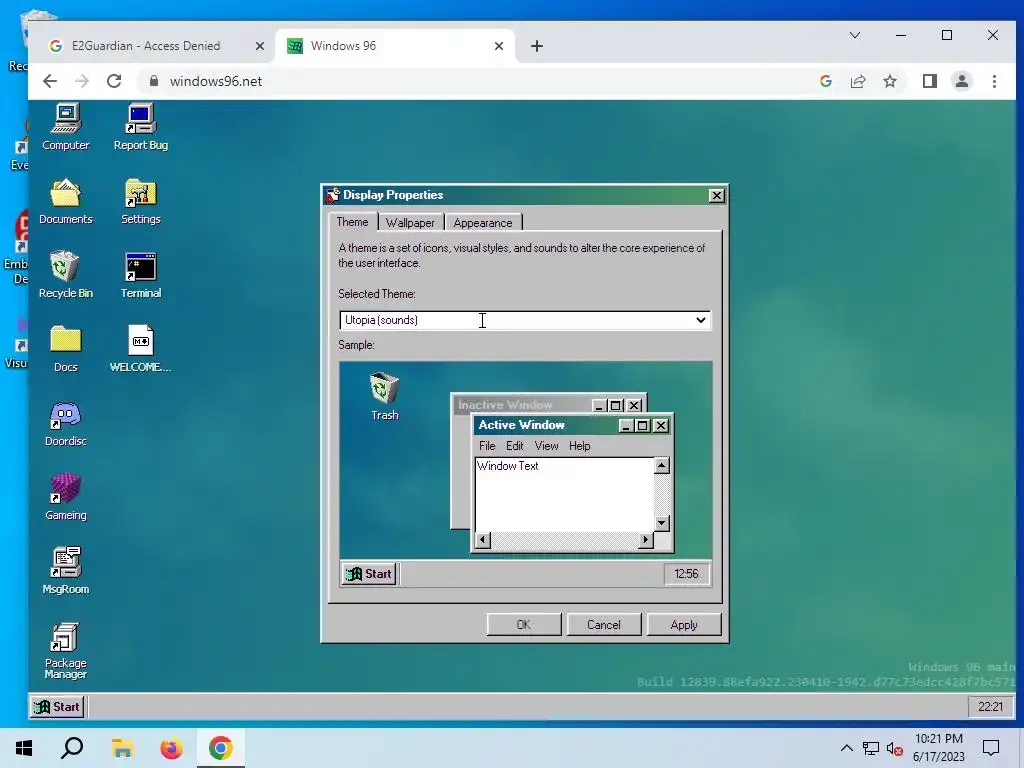Viewport: 1024px width, 768px height.
Task: Open the Chrome three-dot menu
Action: (994, 81)
